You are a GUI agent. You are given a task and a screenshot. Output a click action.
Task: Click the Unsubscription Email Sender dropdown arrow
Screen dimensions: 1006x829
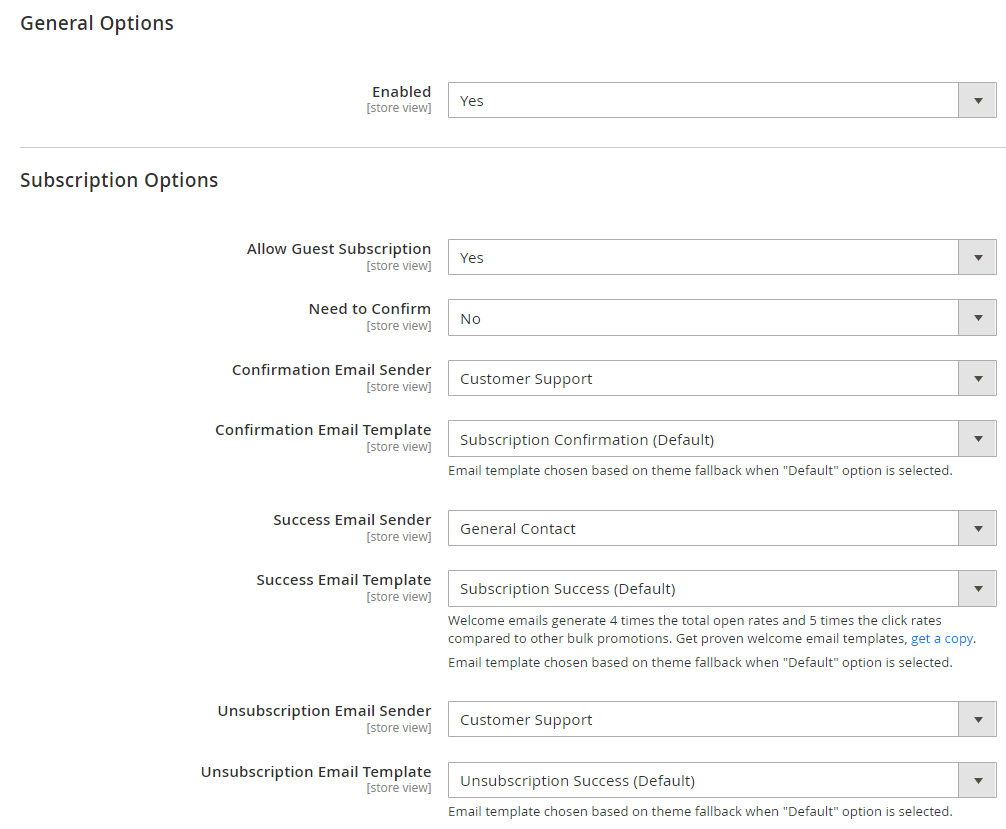click(977, 719)
